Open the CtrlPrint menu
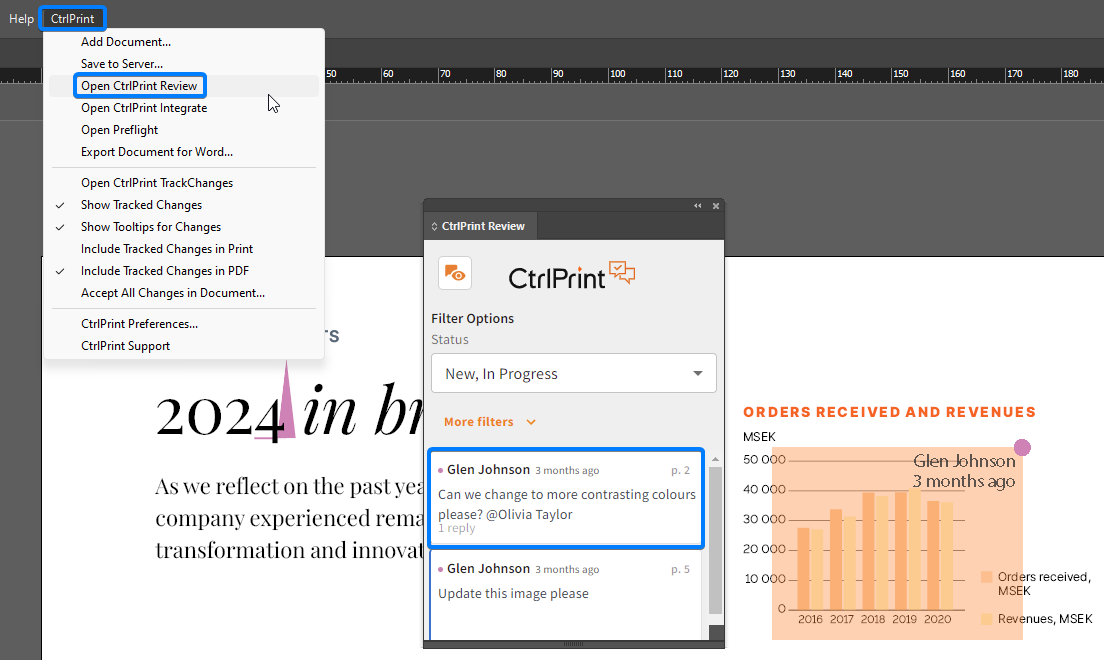 [73, 19]
